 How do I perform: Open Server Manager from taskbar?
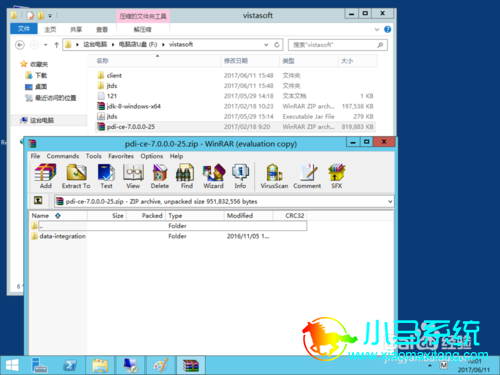pos(39,365)
